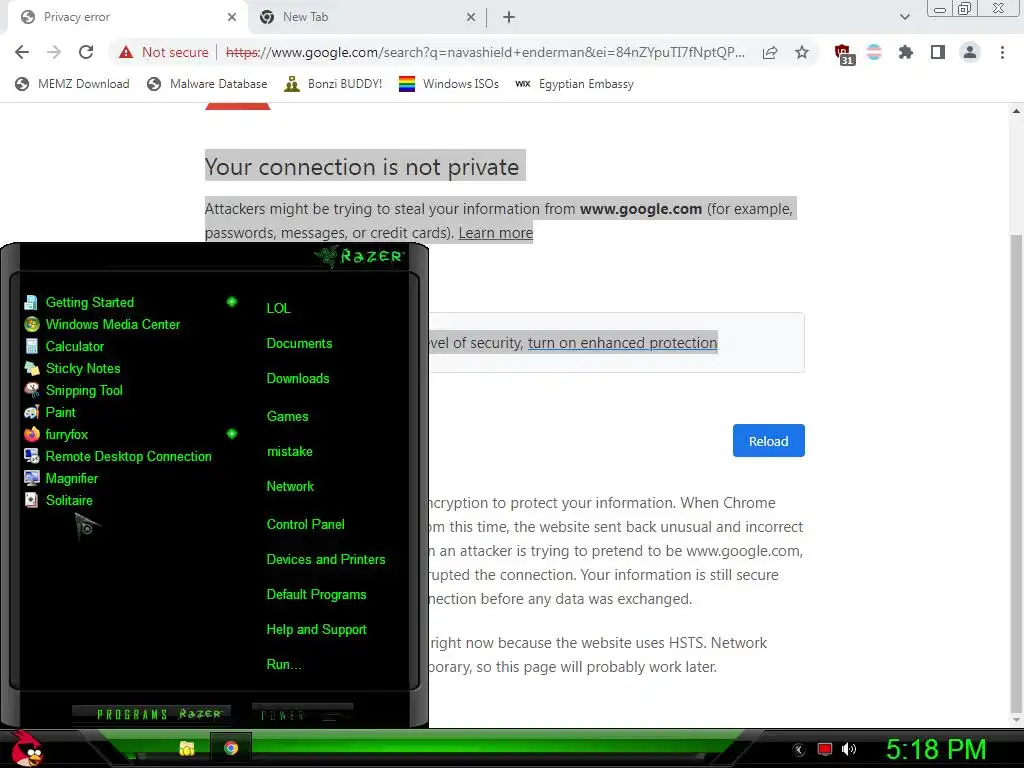Open Remote Desktop Connection
1024x768 pixels.
click(118, 456)
